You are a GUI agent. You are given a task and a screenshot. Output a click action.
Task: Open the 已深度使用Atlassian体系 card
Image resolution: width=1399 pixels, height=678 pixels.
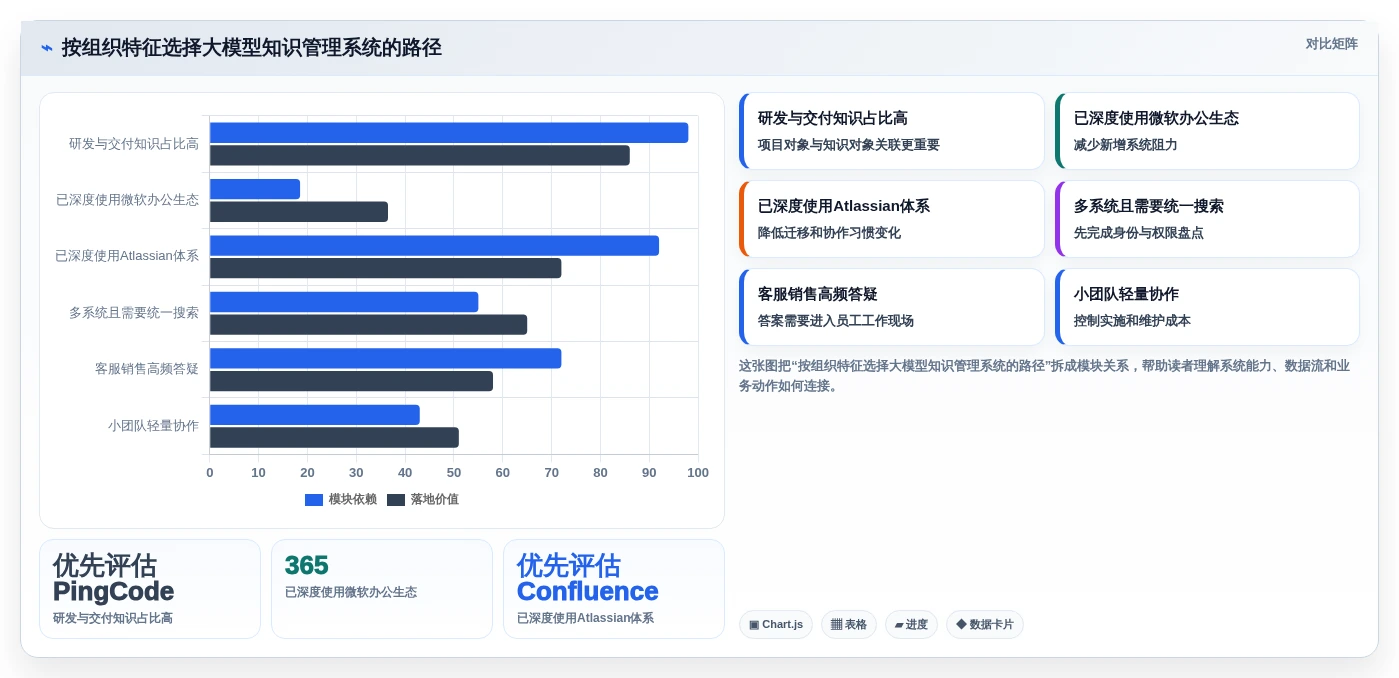(891, 219)
